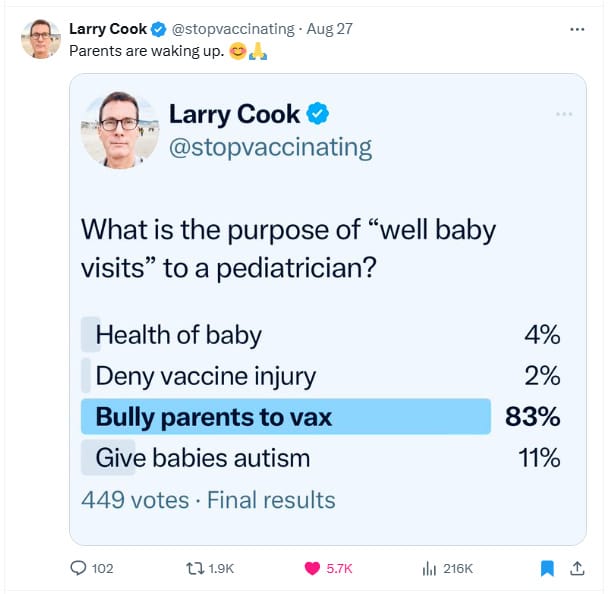This screenshot has height=594, width=608.
Task: Select the 'Deny vaccine injury' poll option
Action: pyautogui.click(x=321, y=376)
